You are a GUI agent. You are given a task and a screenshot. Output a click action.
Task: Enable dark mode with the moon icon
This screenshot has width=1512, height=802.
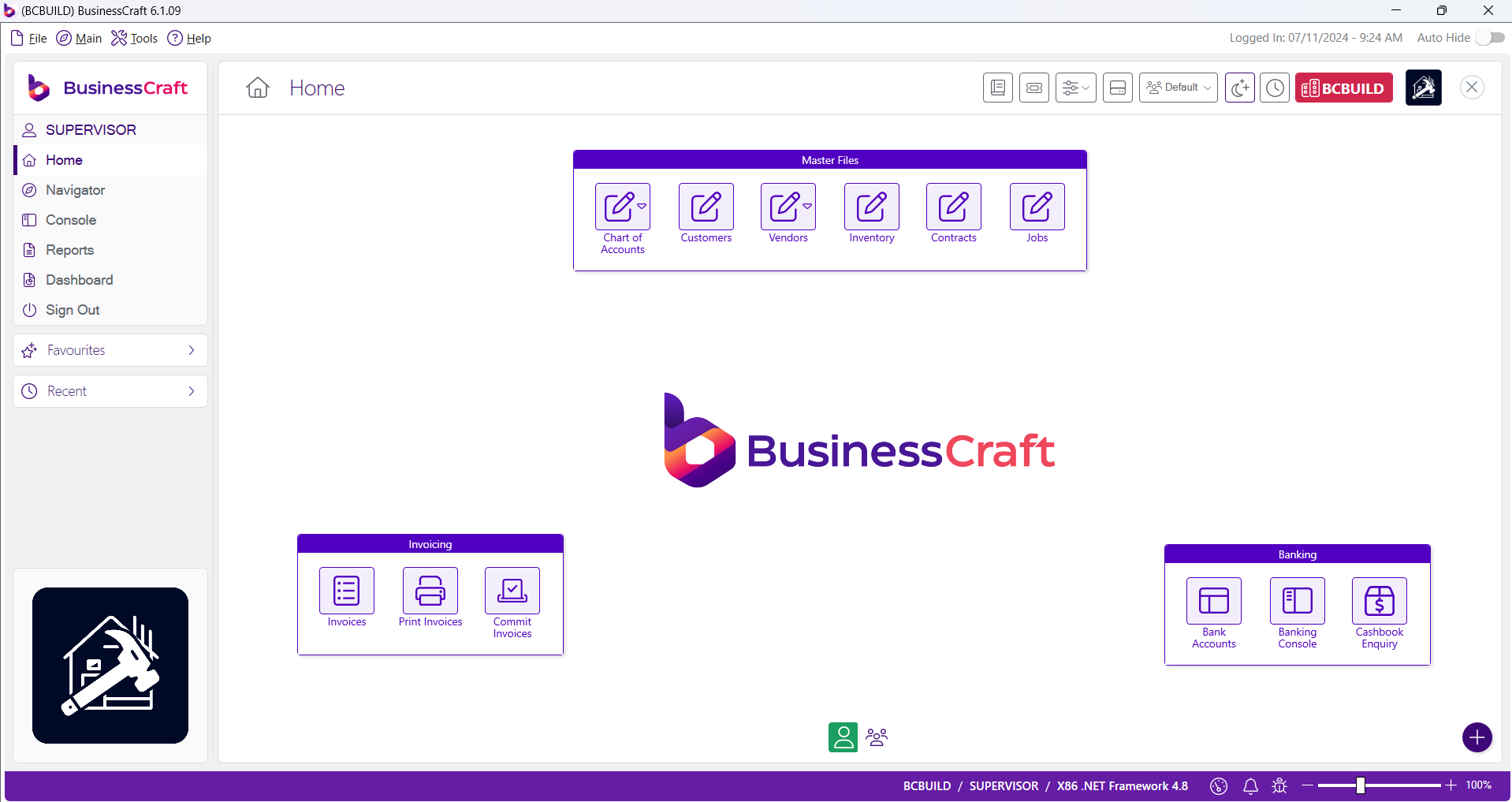point(1240,88)
